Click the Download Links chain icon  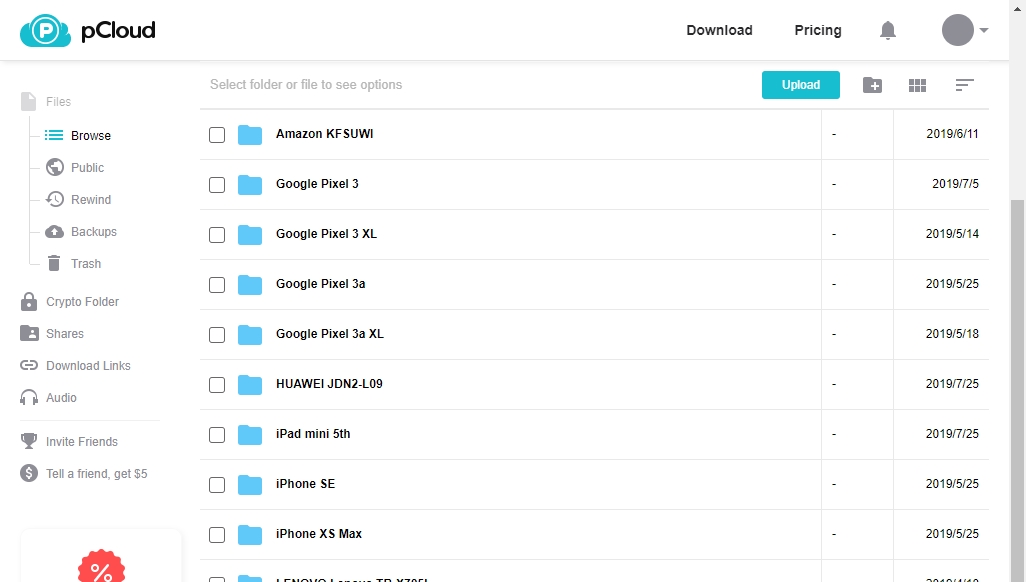29,365
